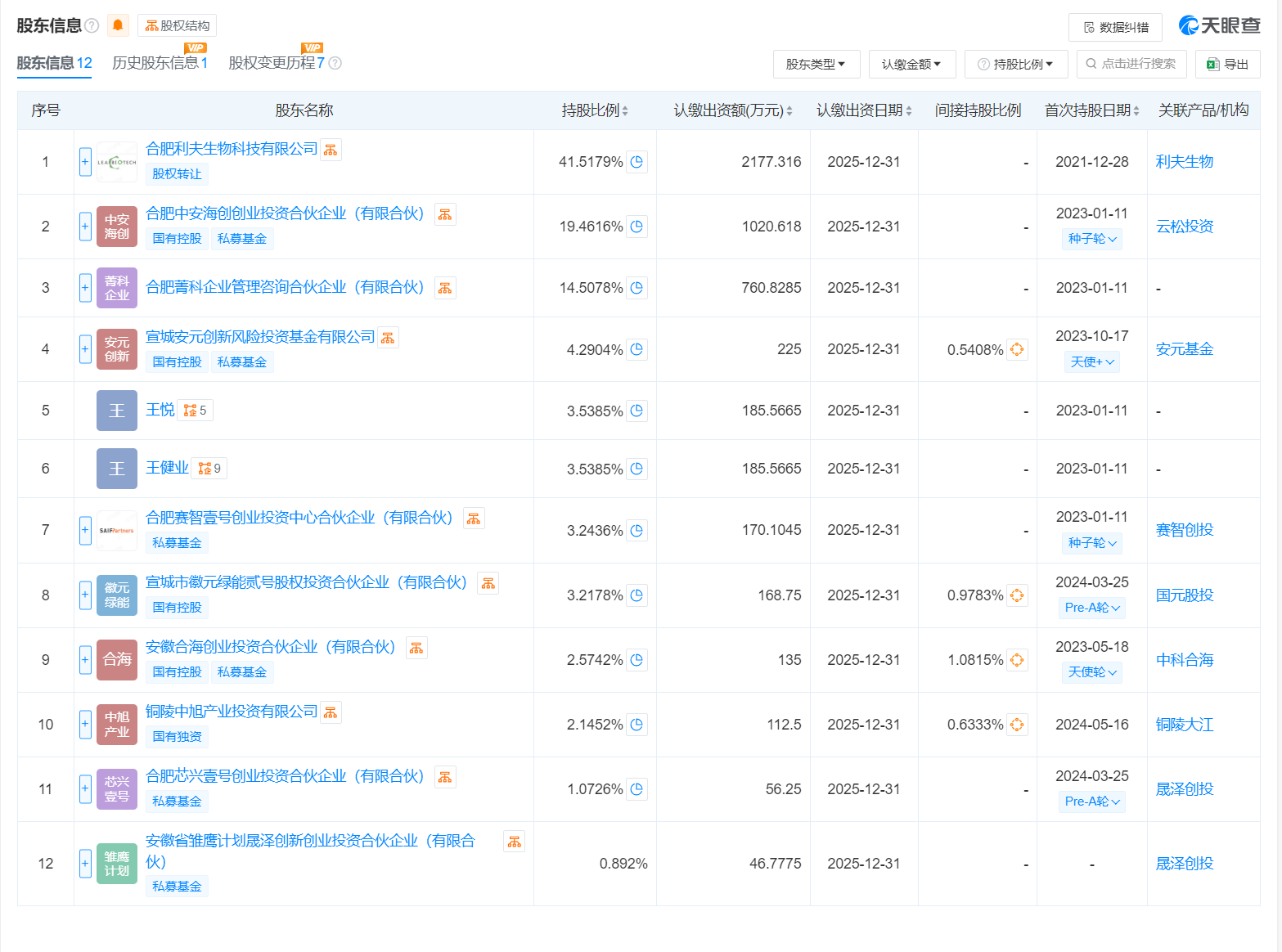Image resolution: width=1282 pixels, height=952 pixels.
Task: Click structure icon next to 宣城市徽元绿能贰号
Action: [488, 583]
